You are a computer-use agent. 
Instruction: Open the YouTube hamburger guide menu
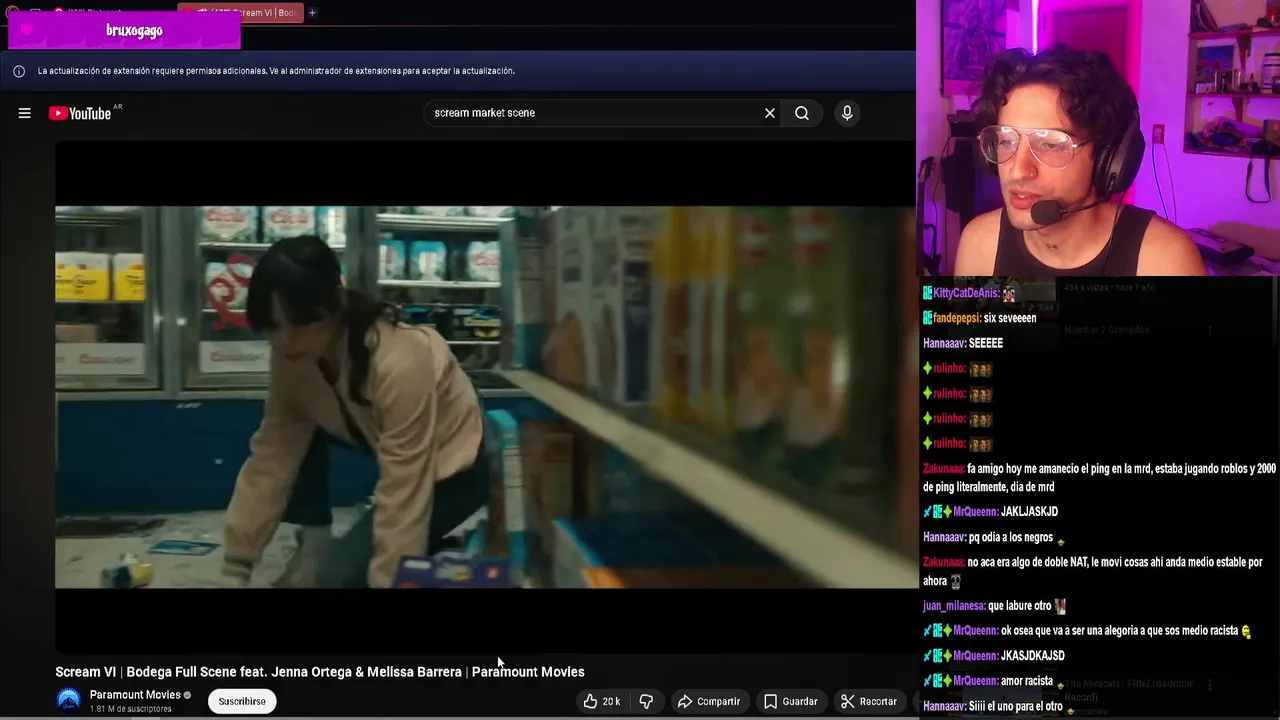coord(24,113)
